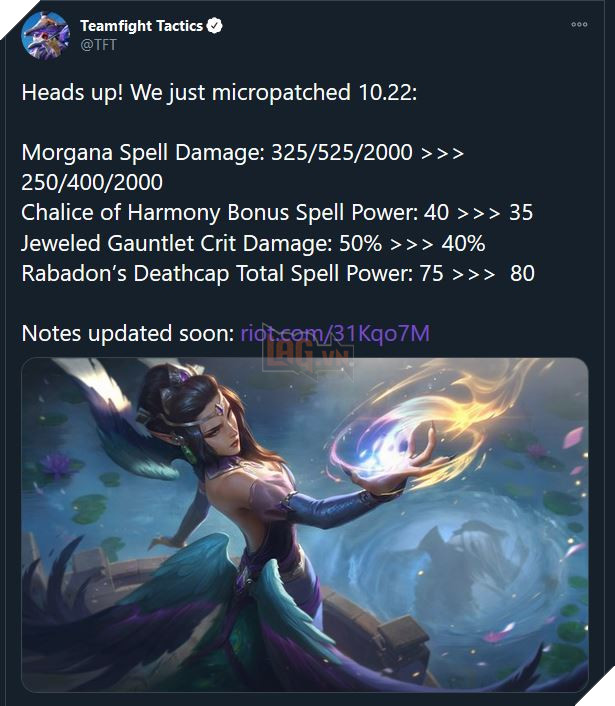Click the 'Notes updated soon:' text

(x=127, y=334)
